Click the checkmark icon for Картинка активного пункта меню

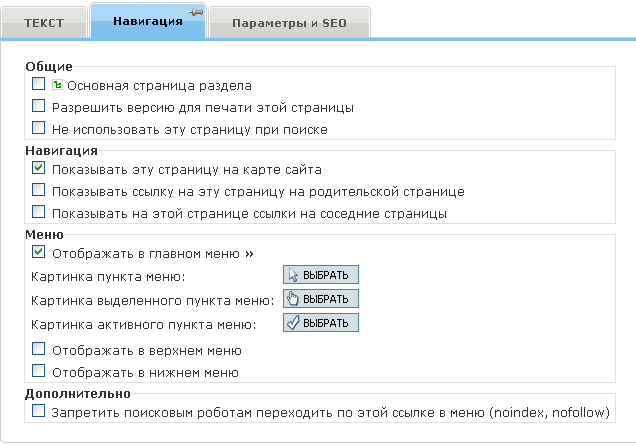tap(293, 322)
